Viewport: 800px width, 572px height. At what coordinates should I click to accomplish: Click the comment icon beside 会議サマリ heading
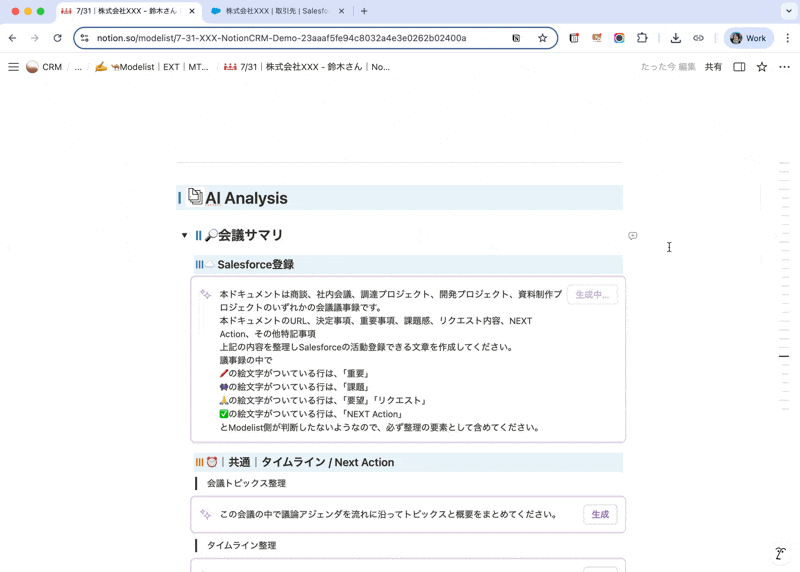[x=632, y=236]
